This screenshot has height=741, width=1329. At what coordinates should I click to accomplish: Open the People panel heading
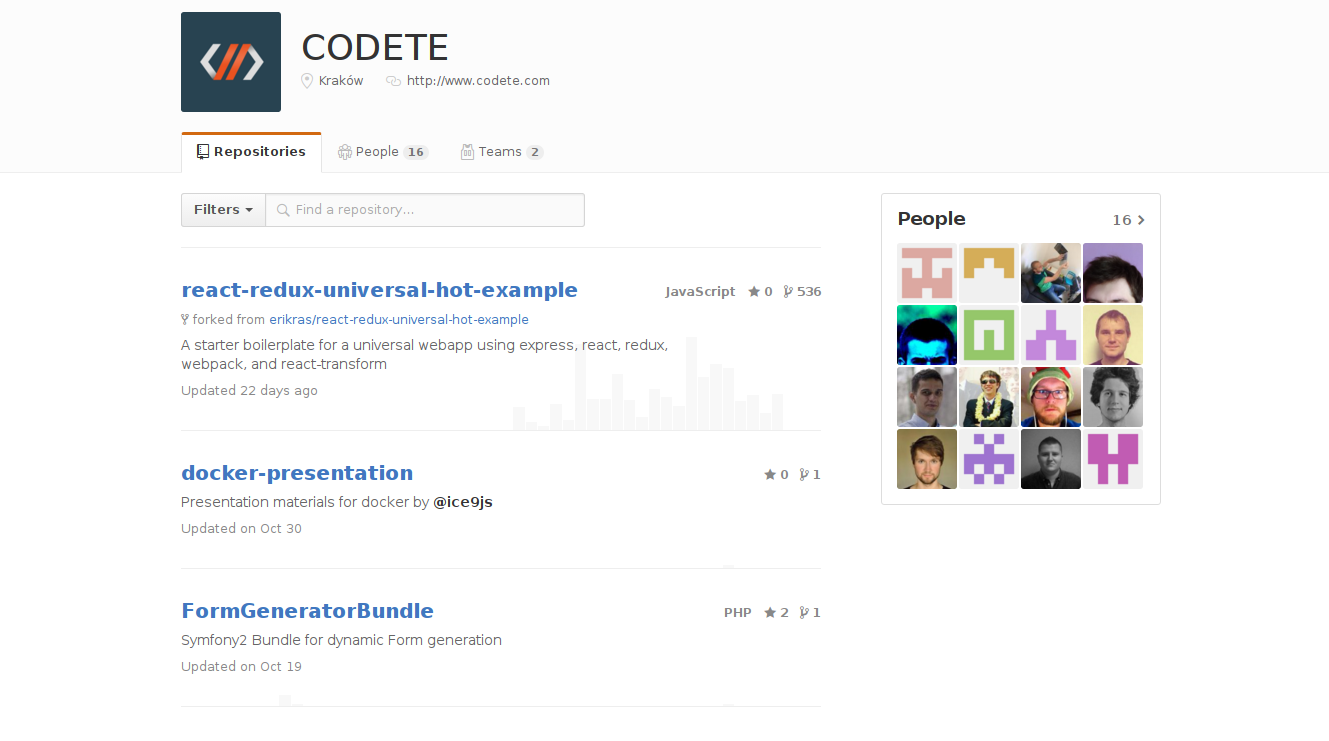pyautogui.click(x=931, y=219)
